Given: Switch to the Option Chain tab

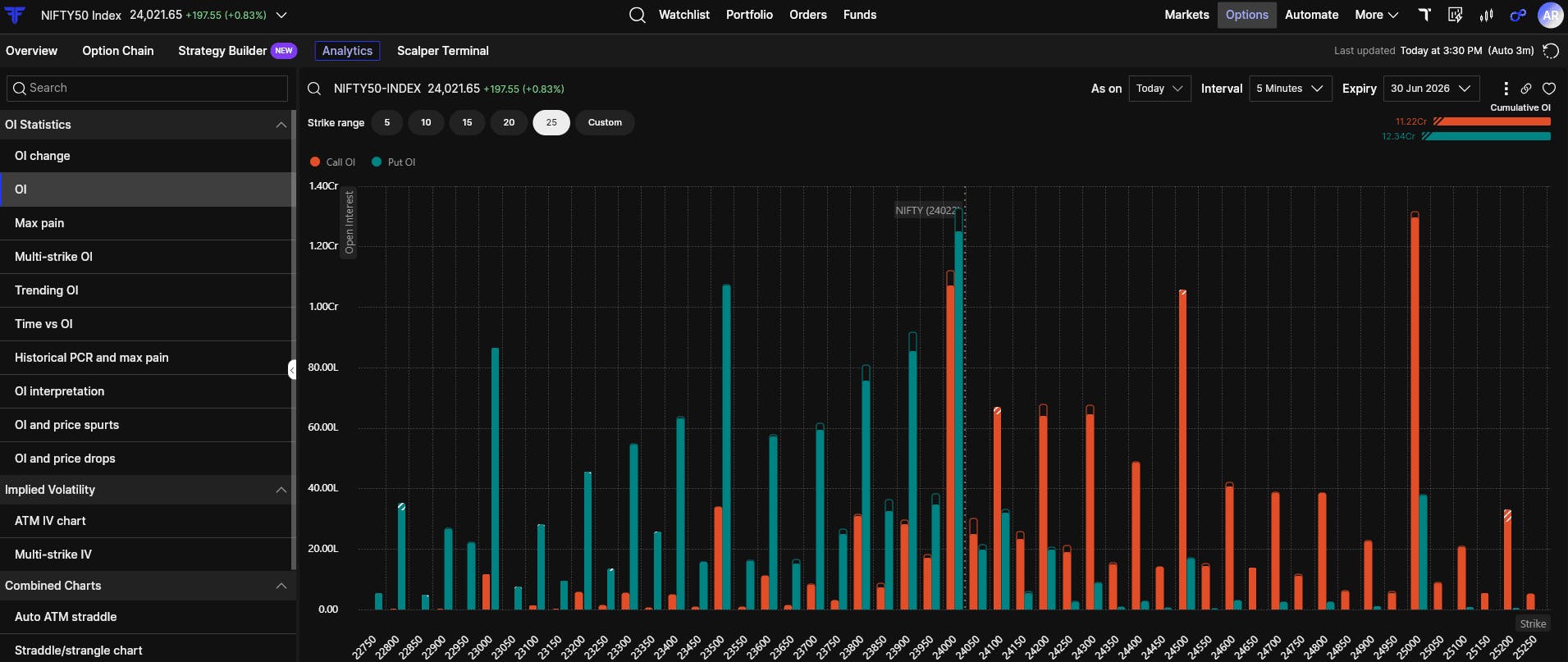Looking at the screenshot, I should 117,51.
